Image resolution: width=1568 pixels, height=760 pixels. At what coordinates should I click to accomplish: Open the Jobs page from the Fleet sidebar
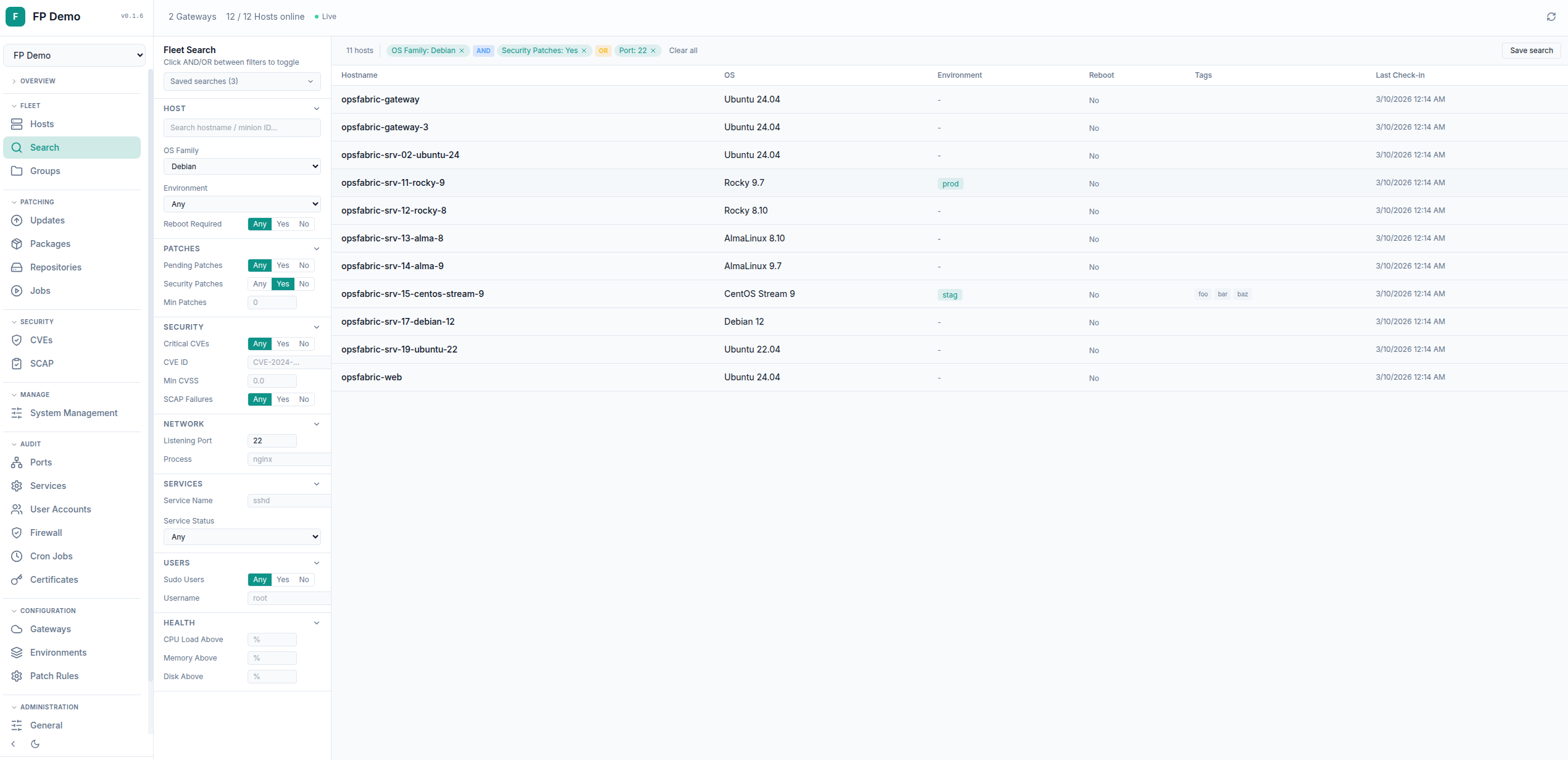coord(40,290)
